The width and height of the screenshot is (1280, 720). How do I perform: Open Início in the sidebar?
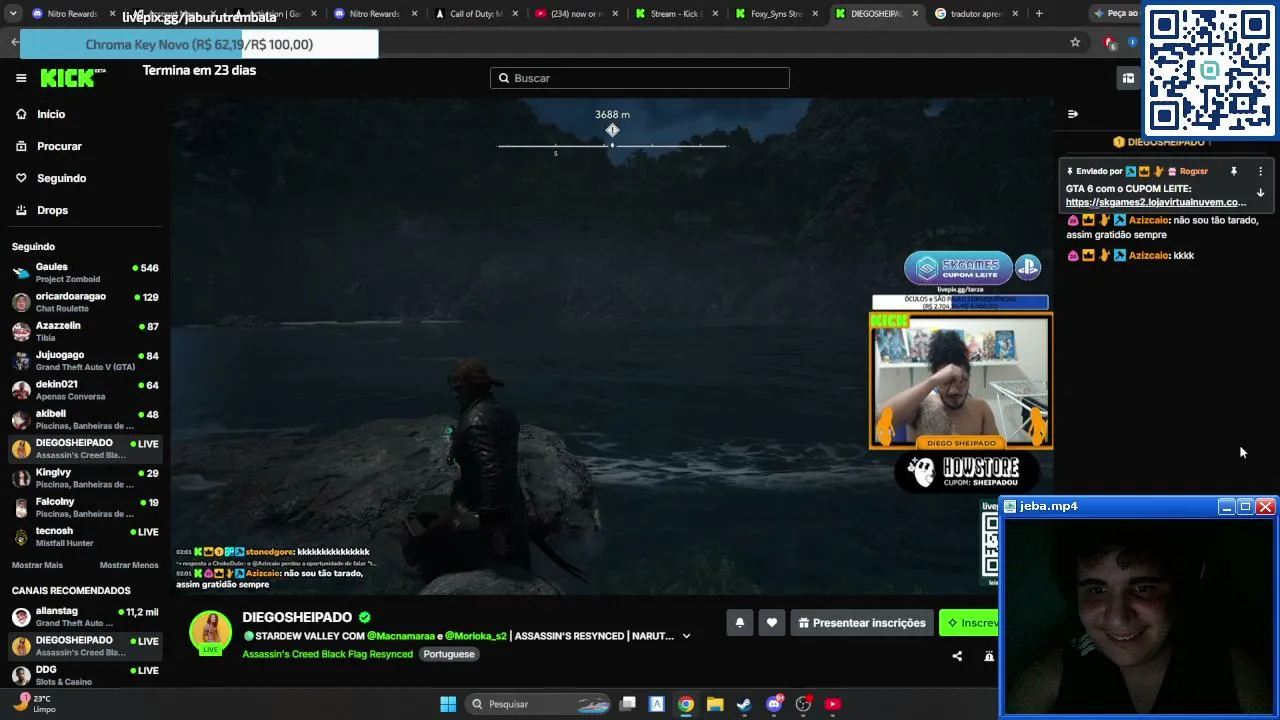pos(51,114)
